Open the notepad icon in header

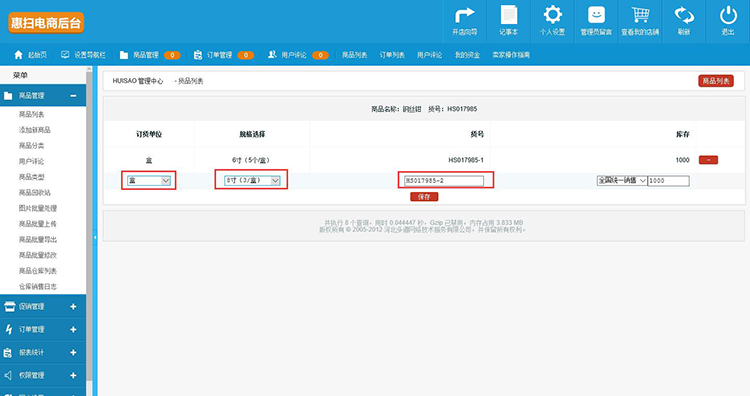point(508,15)
